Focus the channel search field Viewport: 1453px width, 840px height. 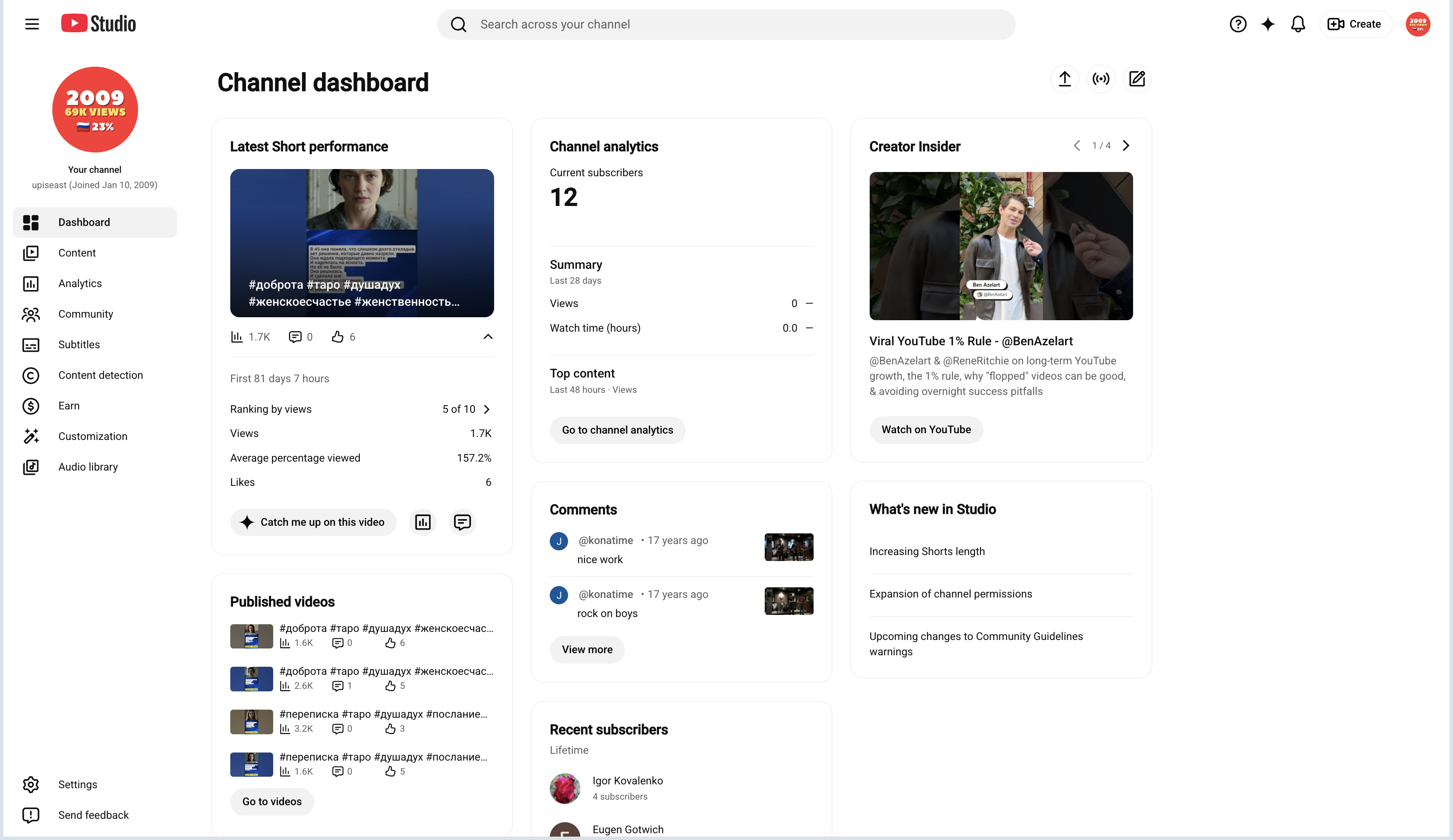tap(726, 24)
